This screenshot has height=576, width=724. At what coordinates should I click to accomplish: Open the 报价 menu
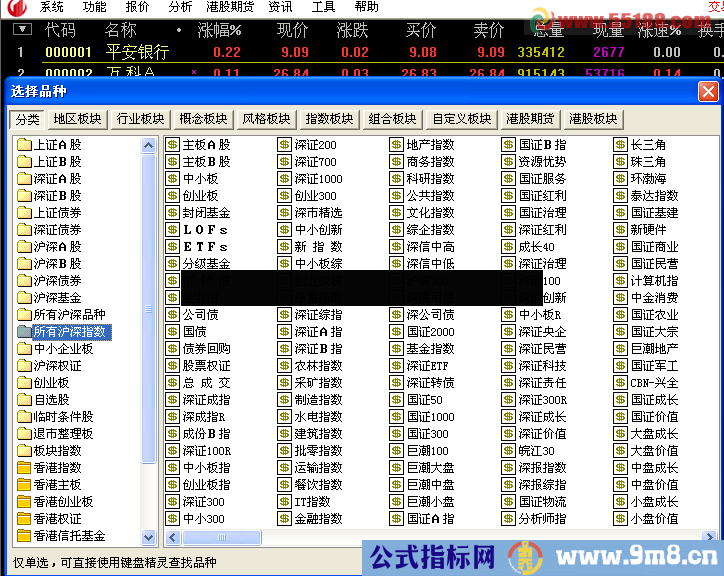137,7
